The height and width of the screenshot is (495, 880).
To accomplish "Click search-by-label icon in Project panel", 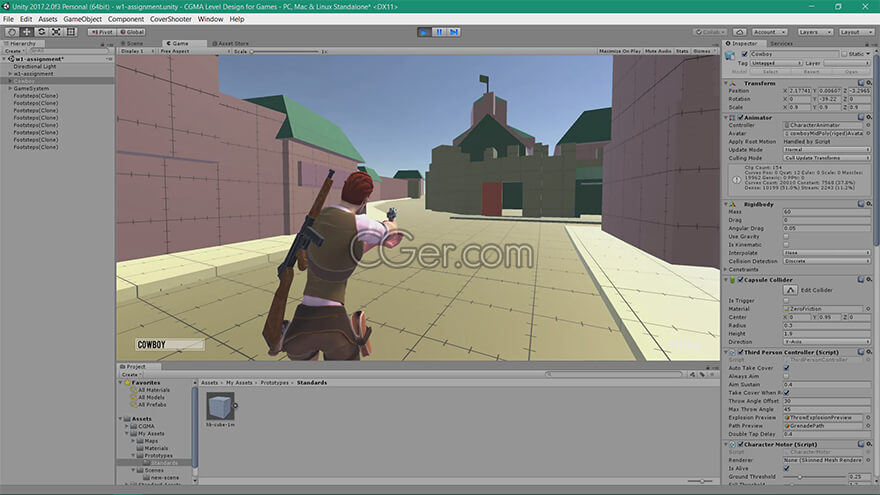I will [x=702, y=374].
